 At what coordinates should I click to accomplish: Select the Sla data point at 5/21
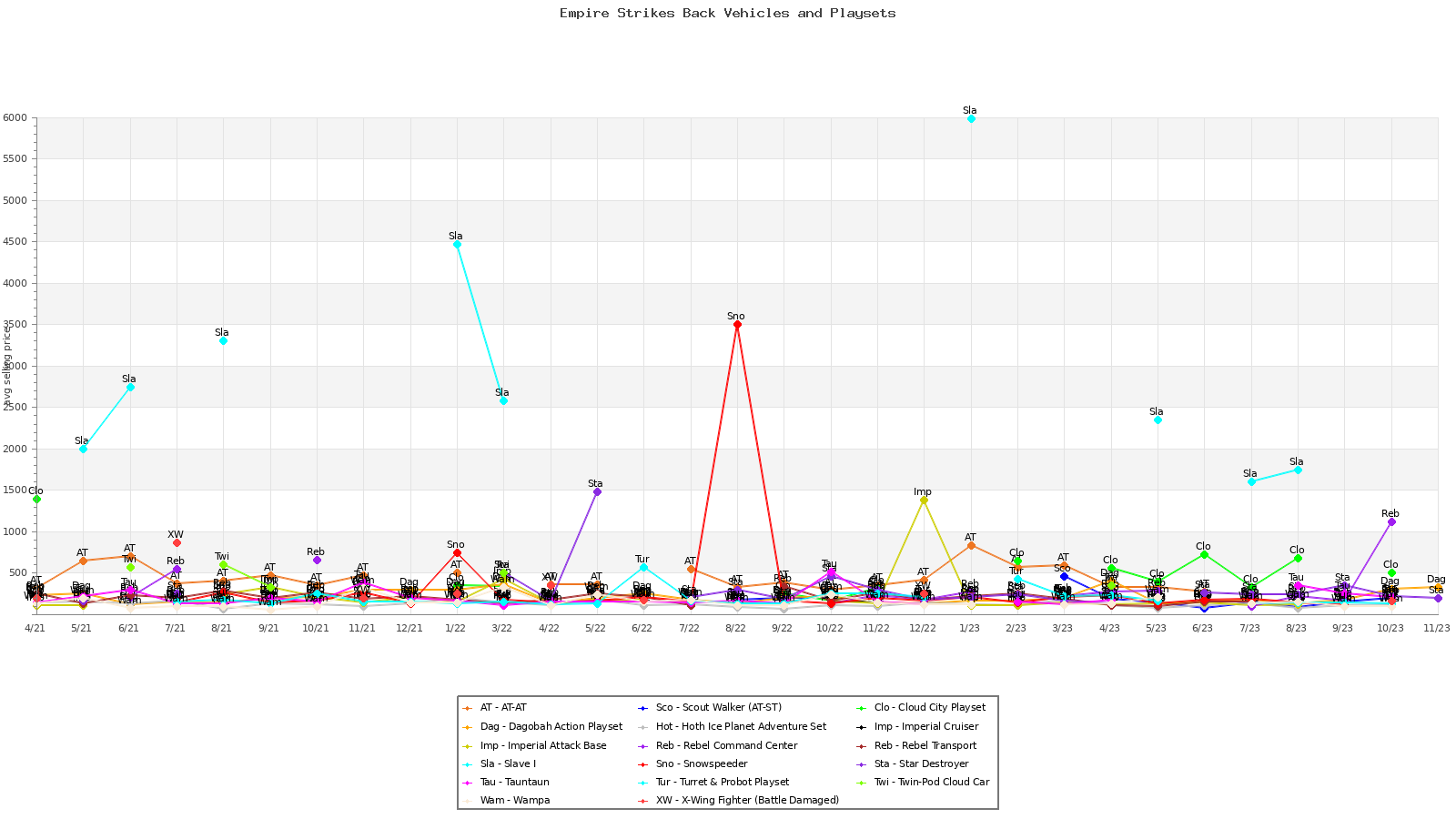pyautogui.click(x=83, y=449)
